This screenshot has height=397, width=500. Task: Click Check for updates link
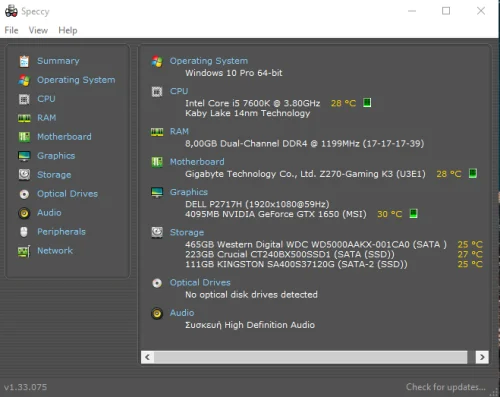pyautogui.click(x=445, y=387)
